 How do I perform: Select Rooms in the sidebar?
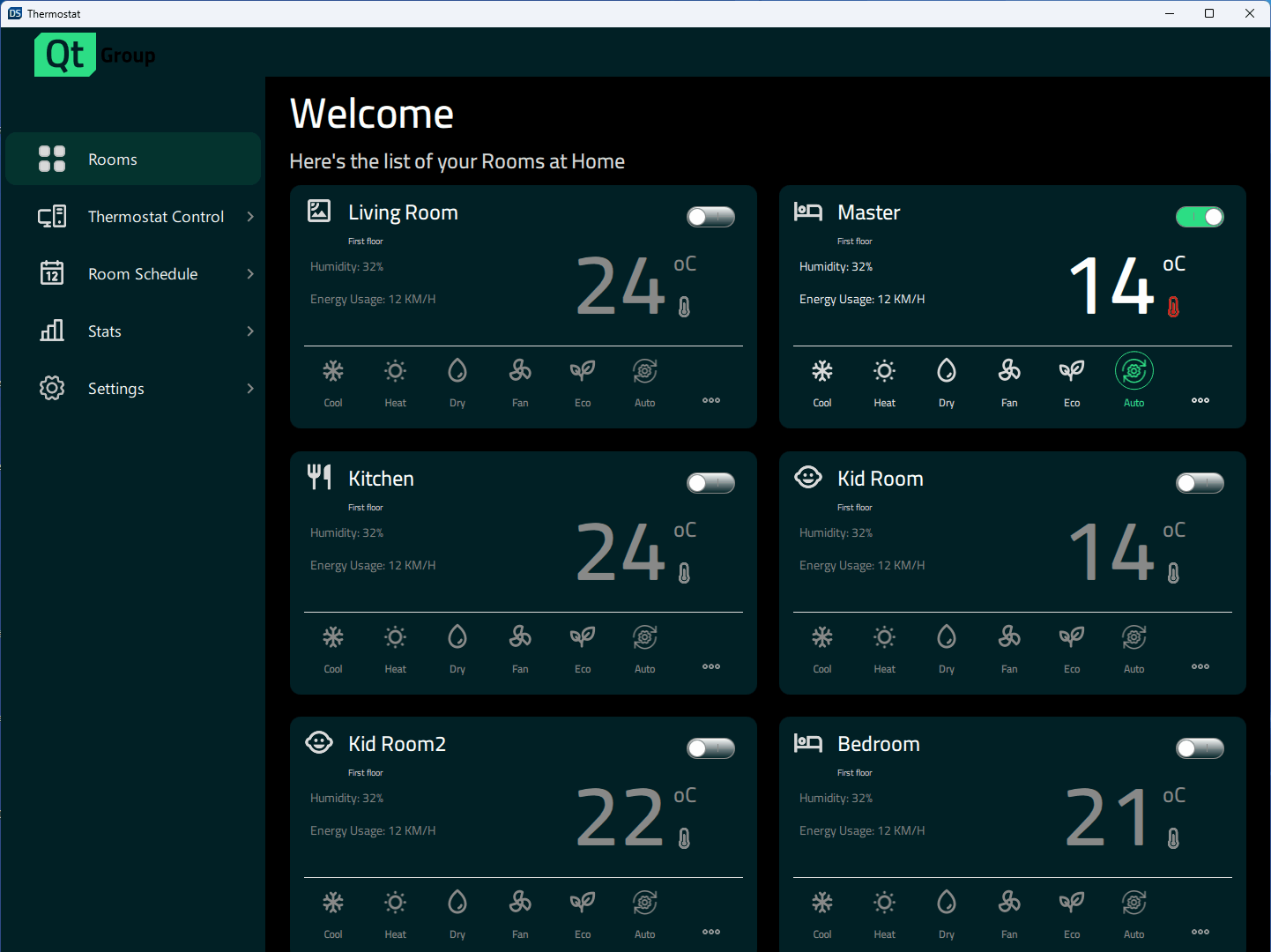(112, 159)
